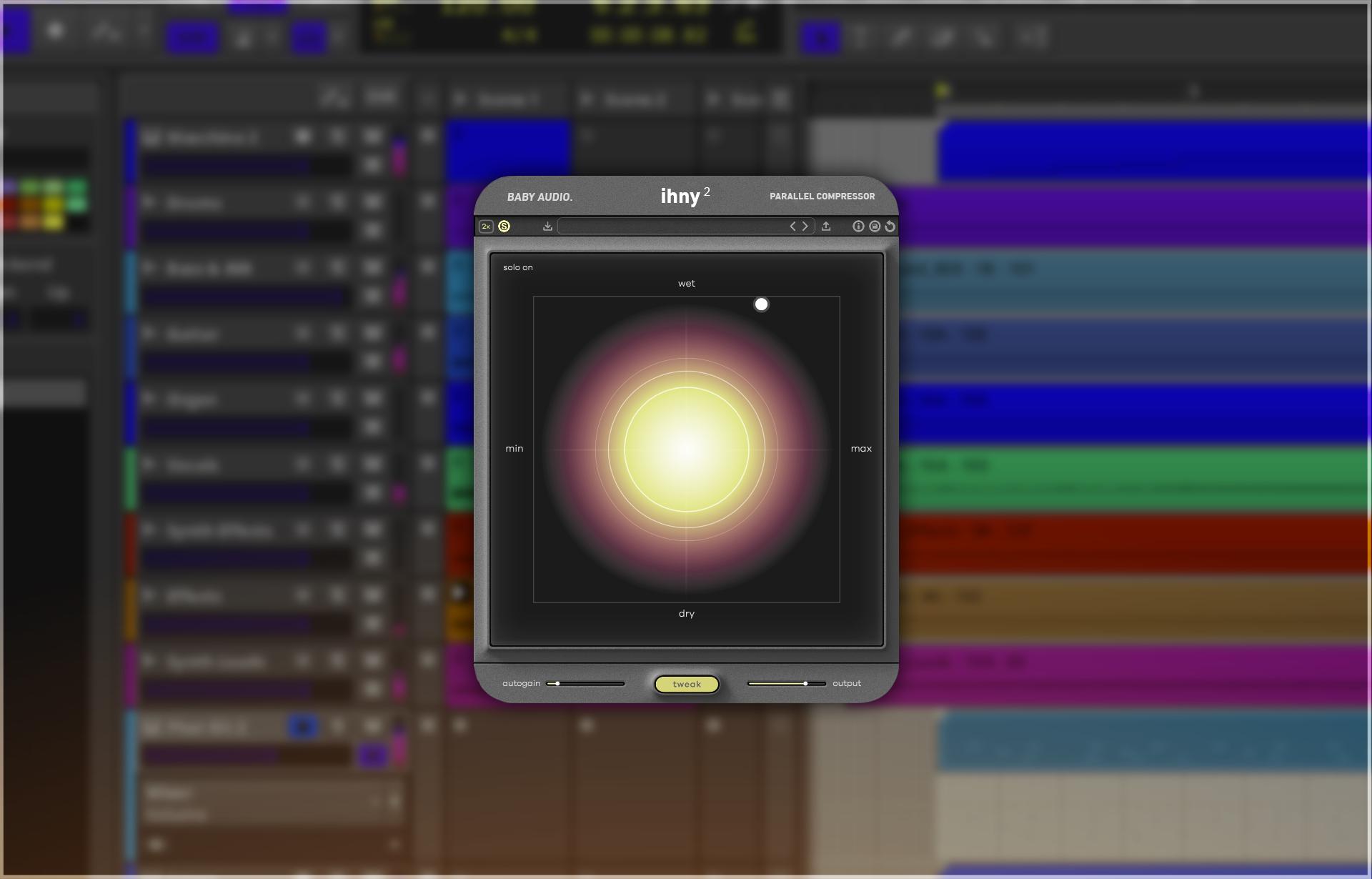Toggle the yellow solo S button
This screenshot has height=879, width=1372.
pos(504,227)
